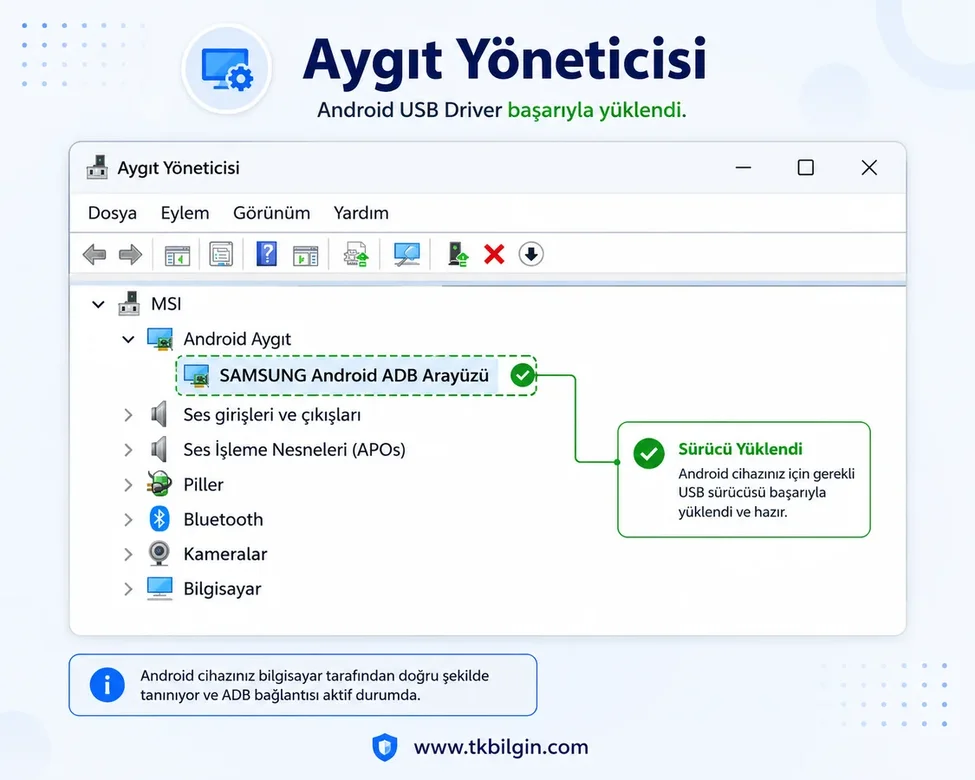Click the speaker icon beside Ses girişleri

[x=159, y=414]
